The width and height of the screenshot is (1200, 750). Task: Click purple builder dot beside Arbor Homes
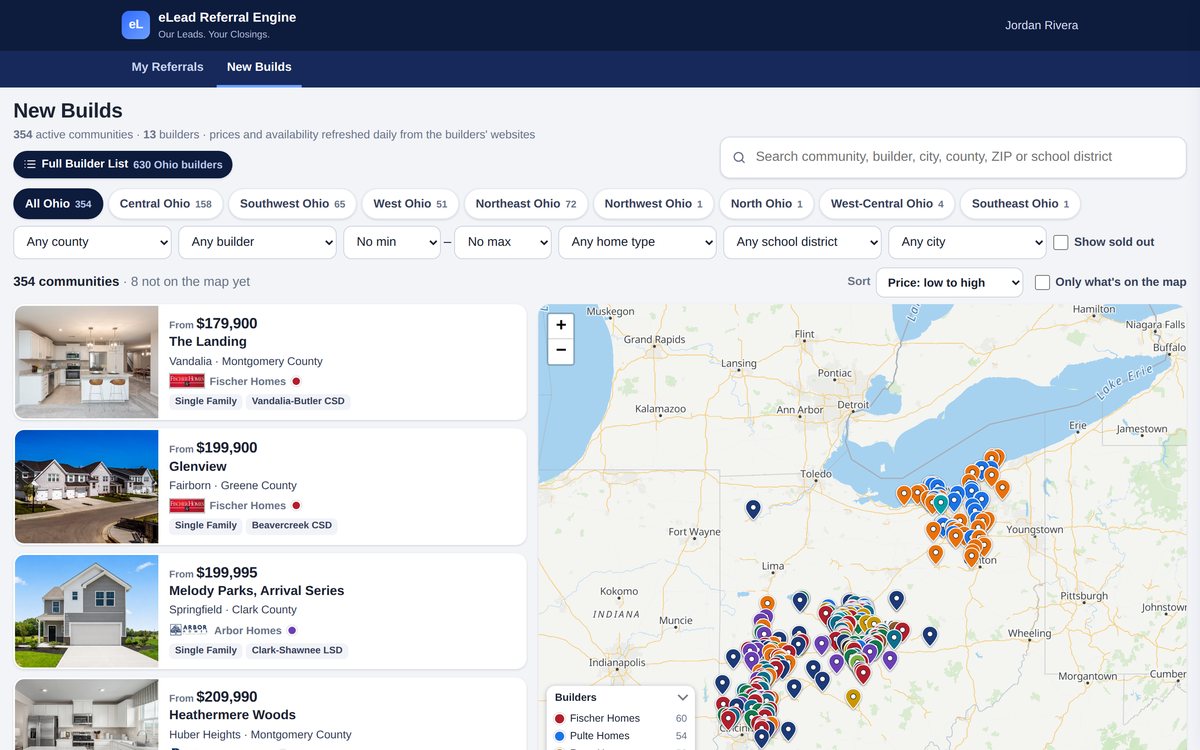(292, 630)
